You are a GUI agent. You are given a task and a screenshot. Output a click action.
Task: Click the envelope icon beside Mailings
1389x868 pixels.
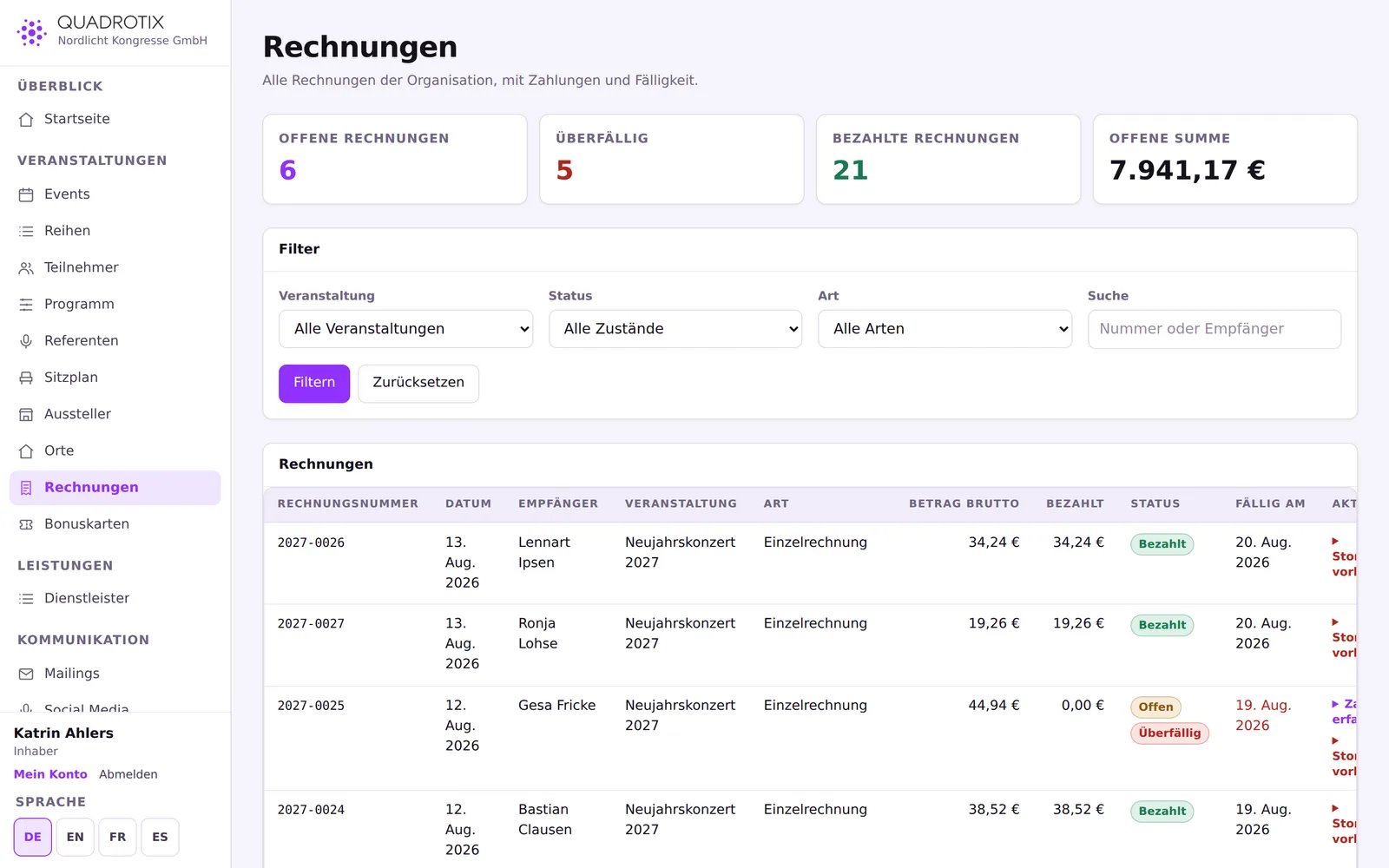click(x=26, y=674)
